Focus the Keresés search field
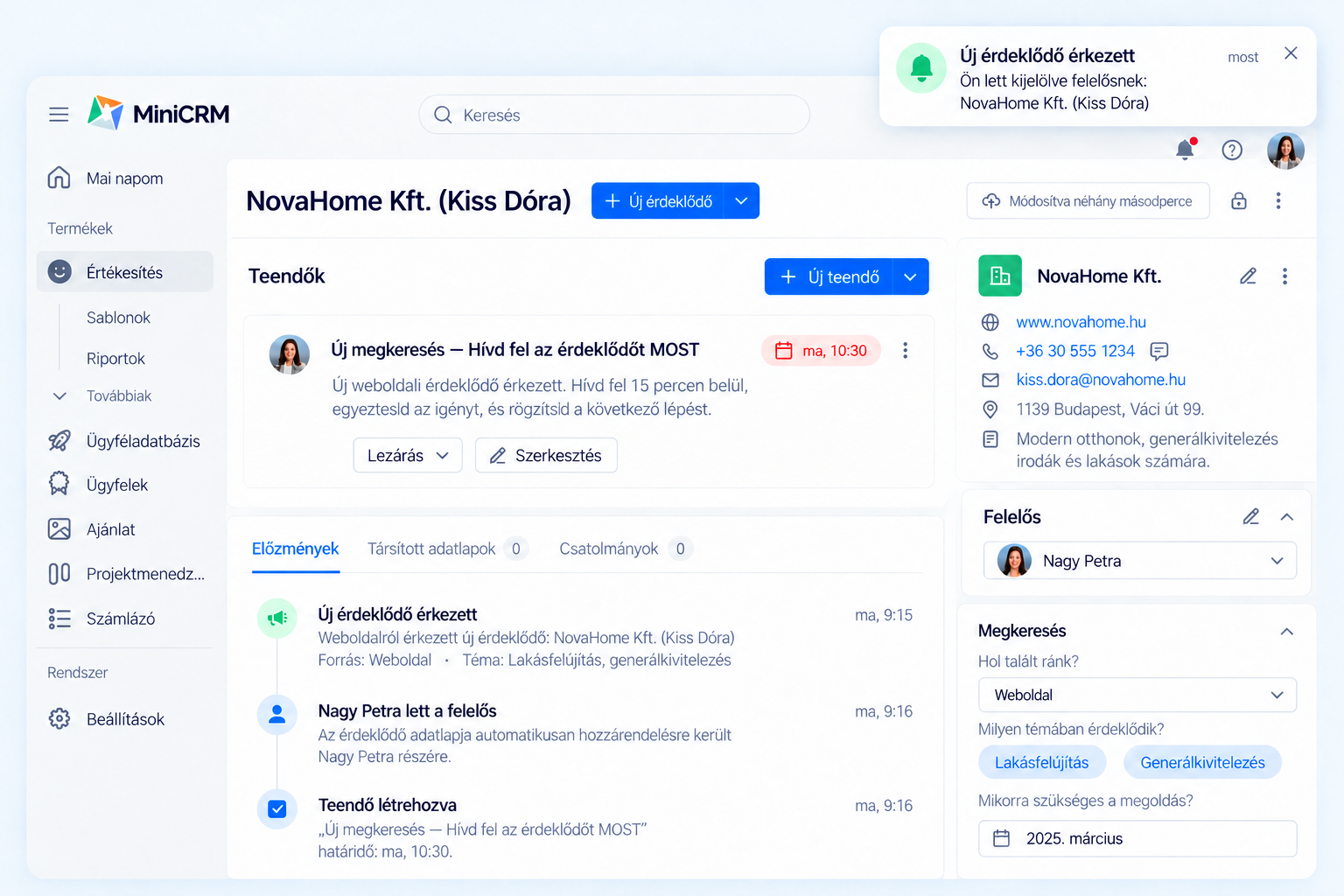This screenshot has width=1344, height=896. (x=614, y=115)
